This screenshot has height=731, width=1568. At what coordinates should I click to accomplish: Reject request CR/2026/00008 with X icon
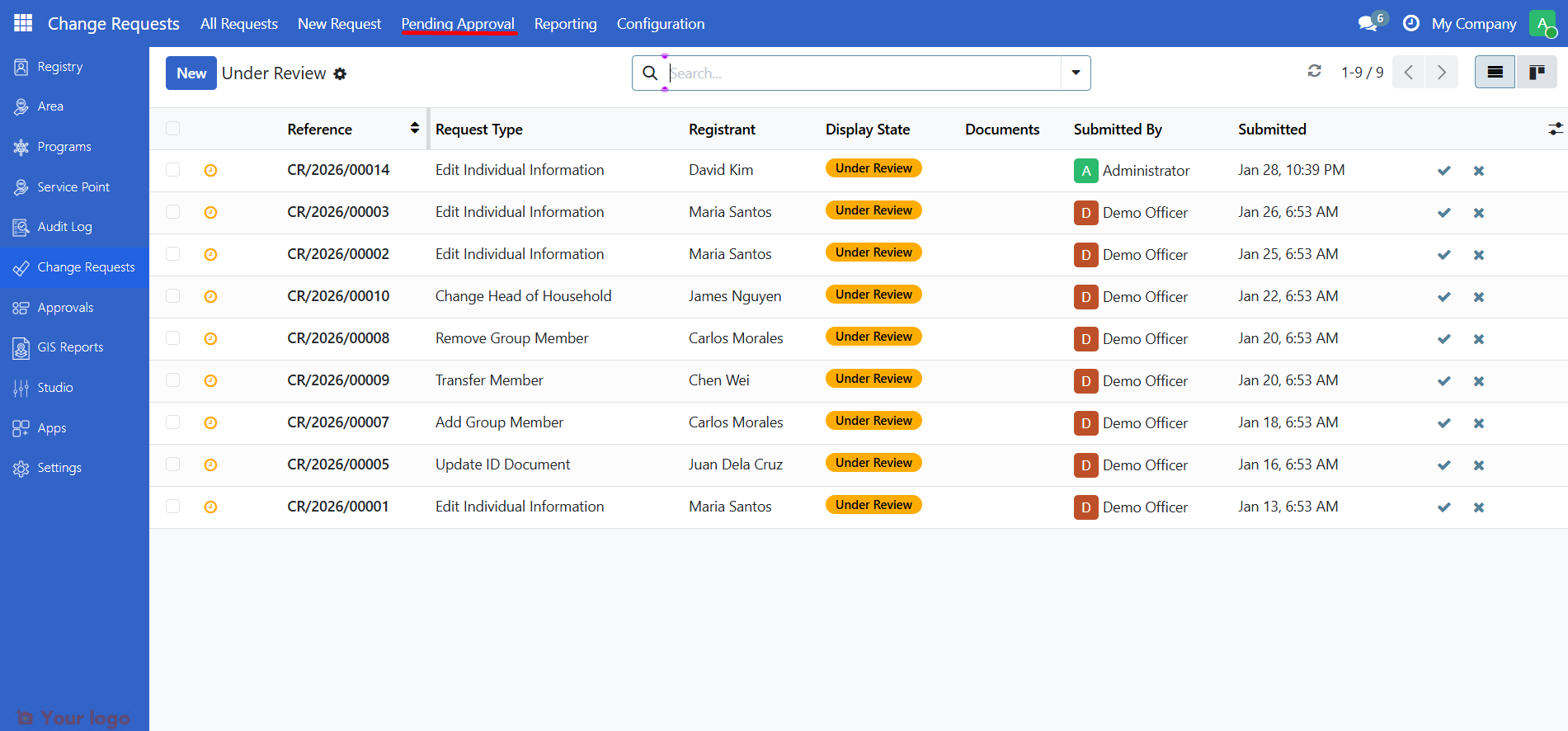pos(1479,339)
